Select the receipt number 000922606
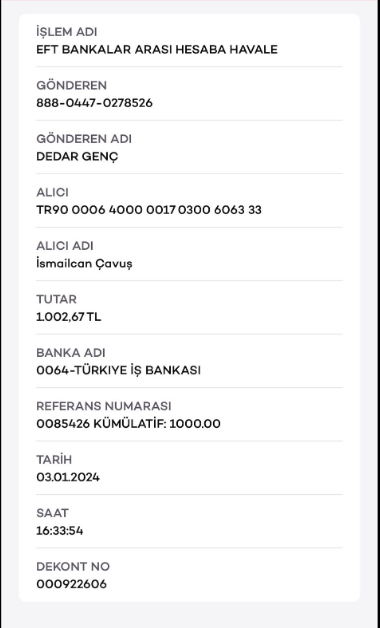This screenshot has width=380, height=628. pos(71,584)
